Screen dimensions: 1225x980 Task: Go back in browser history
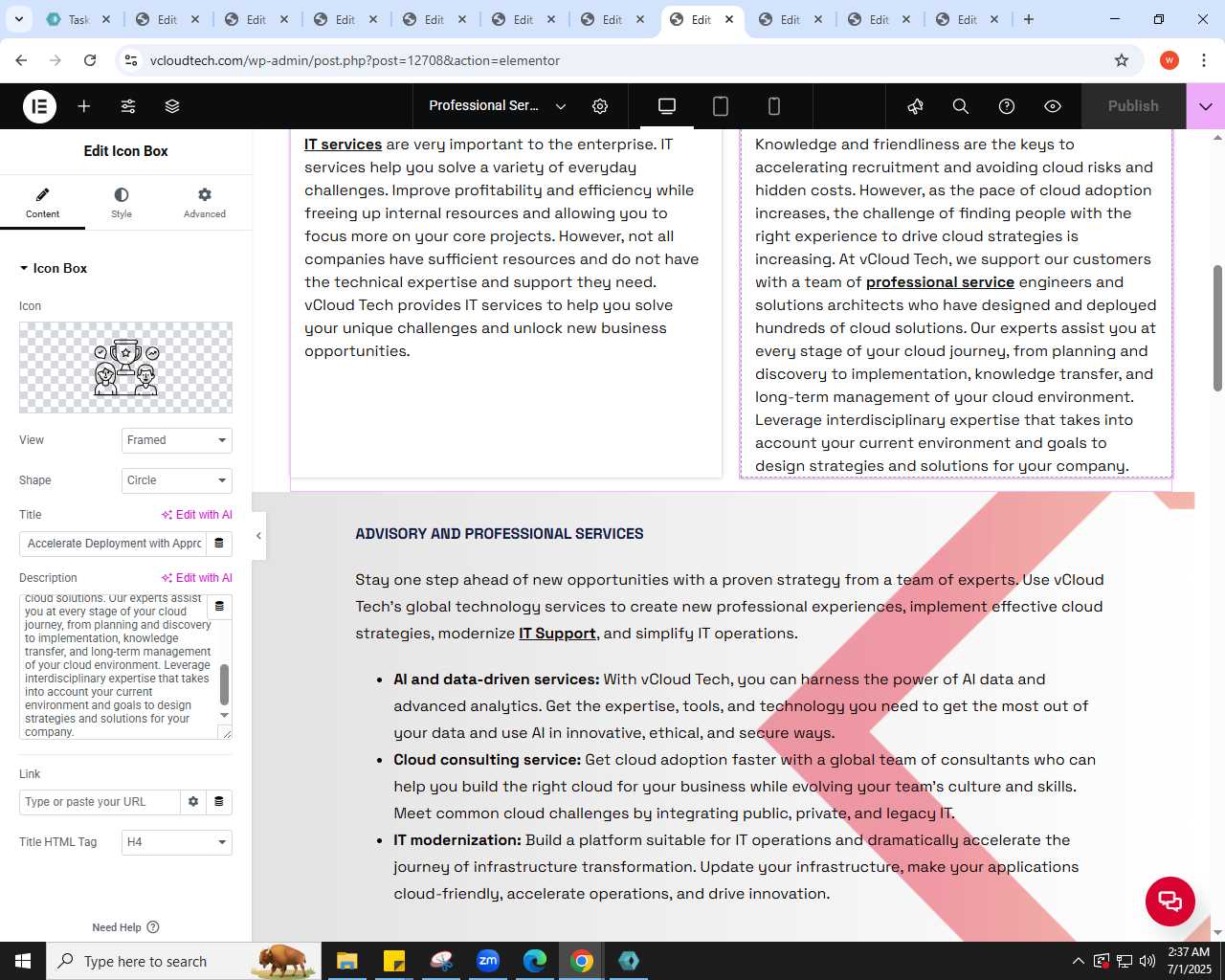(x=21, y=60)
